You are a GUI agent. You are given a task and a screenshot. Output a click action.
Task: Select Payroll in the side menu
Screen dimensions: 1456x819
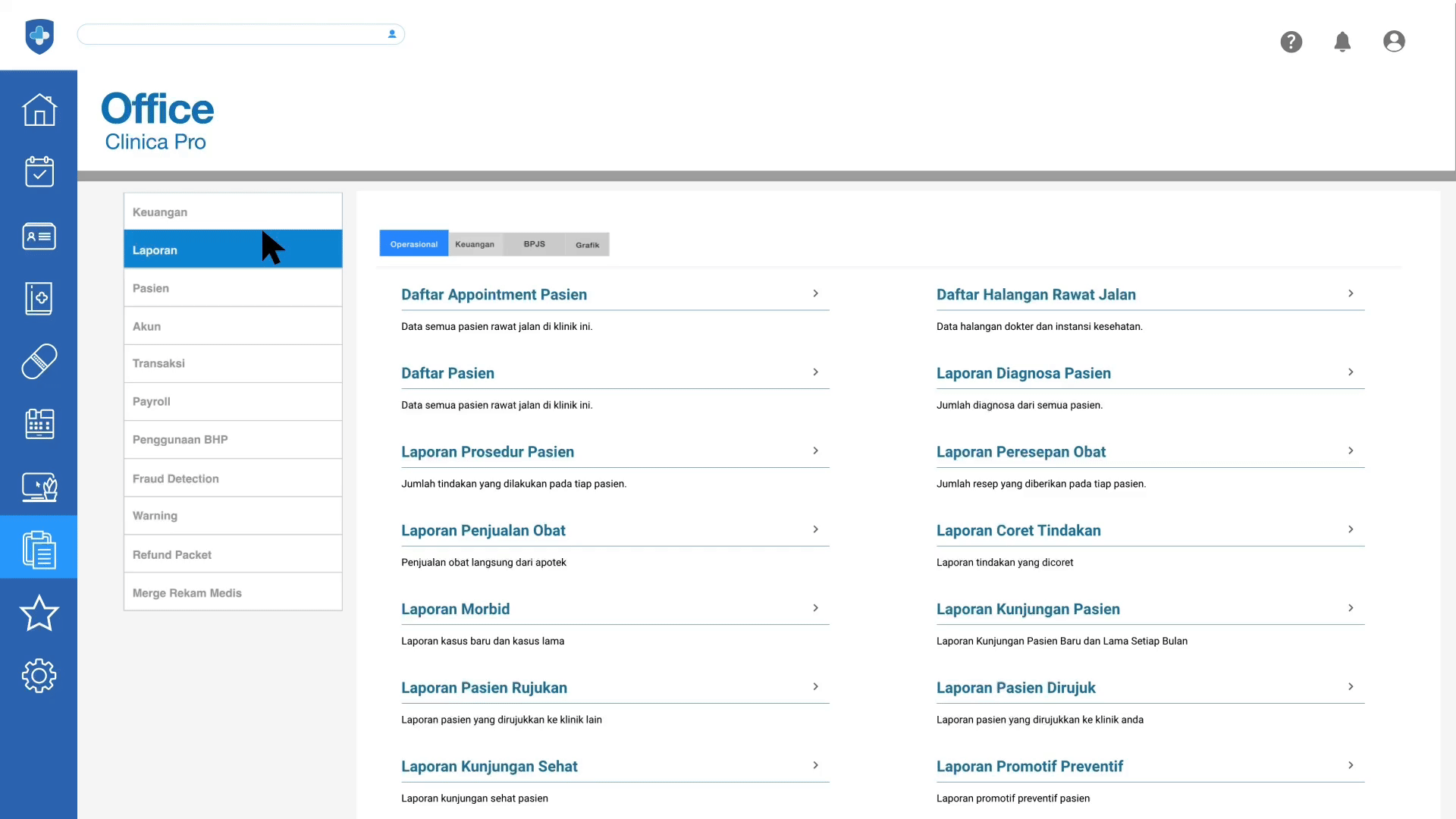[x=152, y=401]
